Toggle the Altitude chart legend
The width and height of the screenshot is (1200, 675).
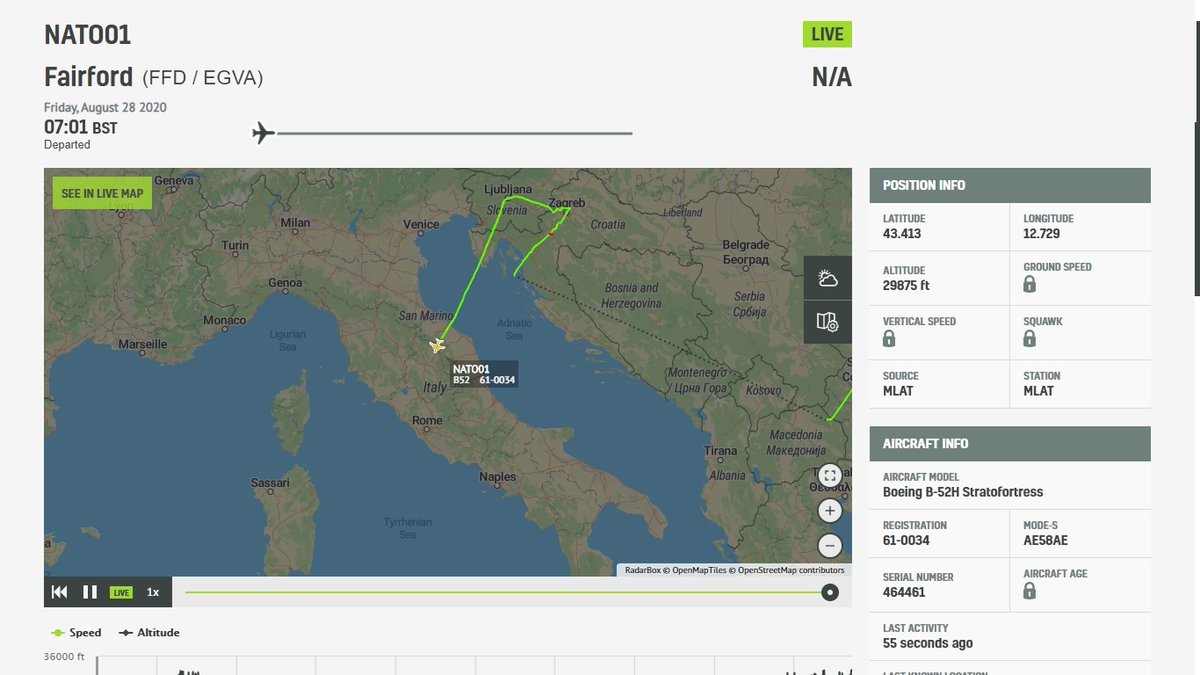(149, 633)
